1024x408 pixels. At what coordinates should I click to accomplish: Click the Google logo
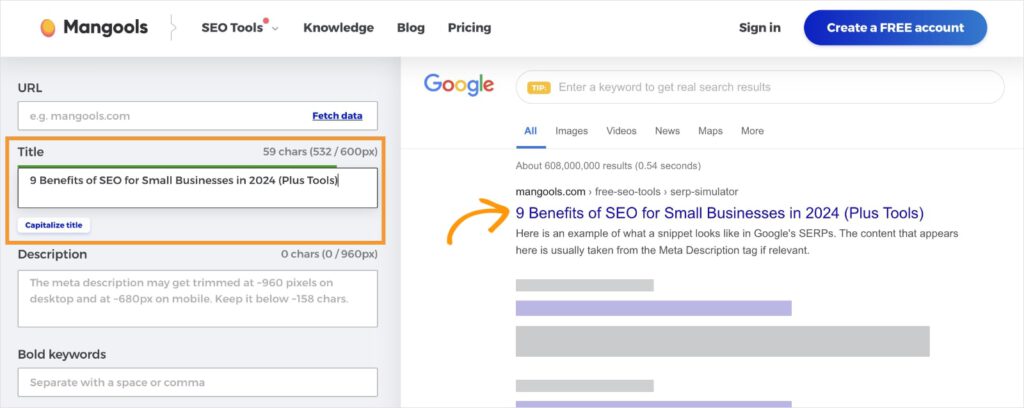pos(458,86)
